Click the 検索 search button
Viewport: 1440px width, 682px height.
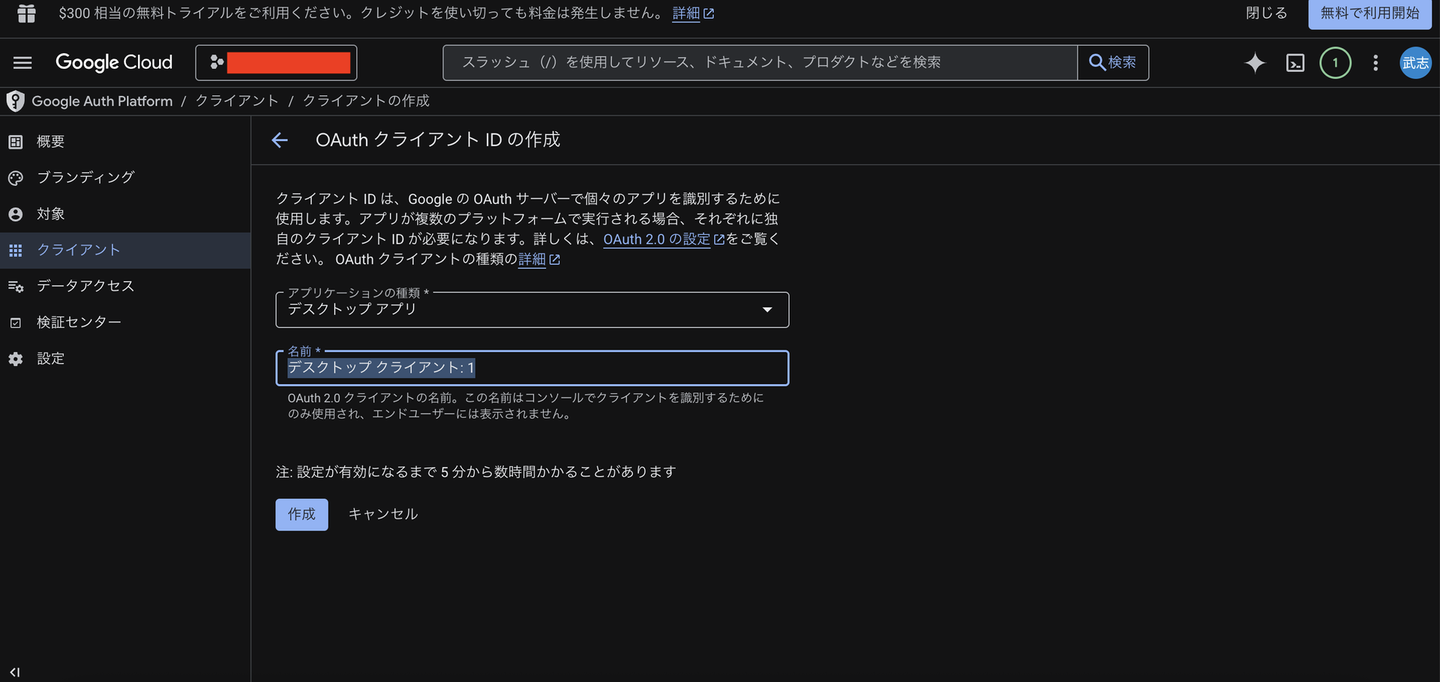tap(1113, 62)
